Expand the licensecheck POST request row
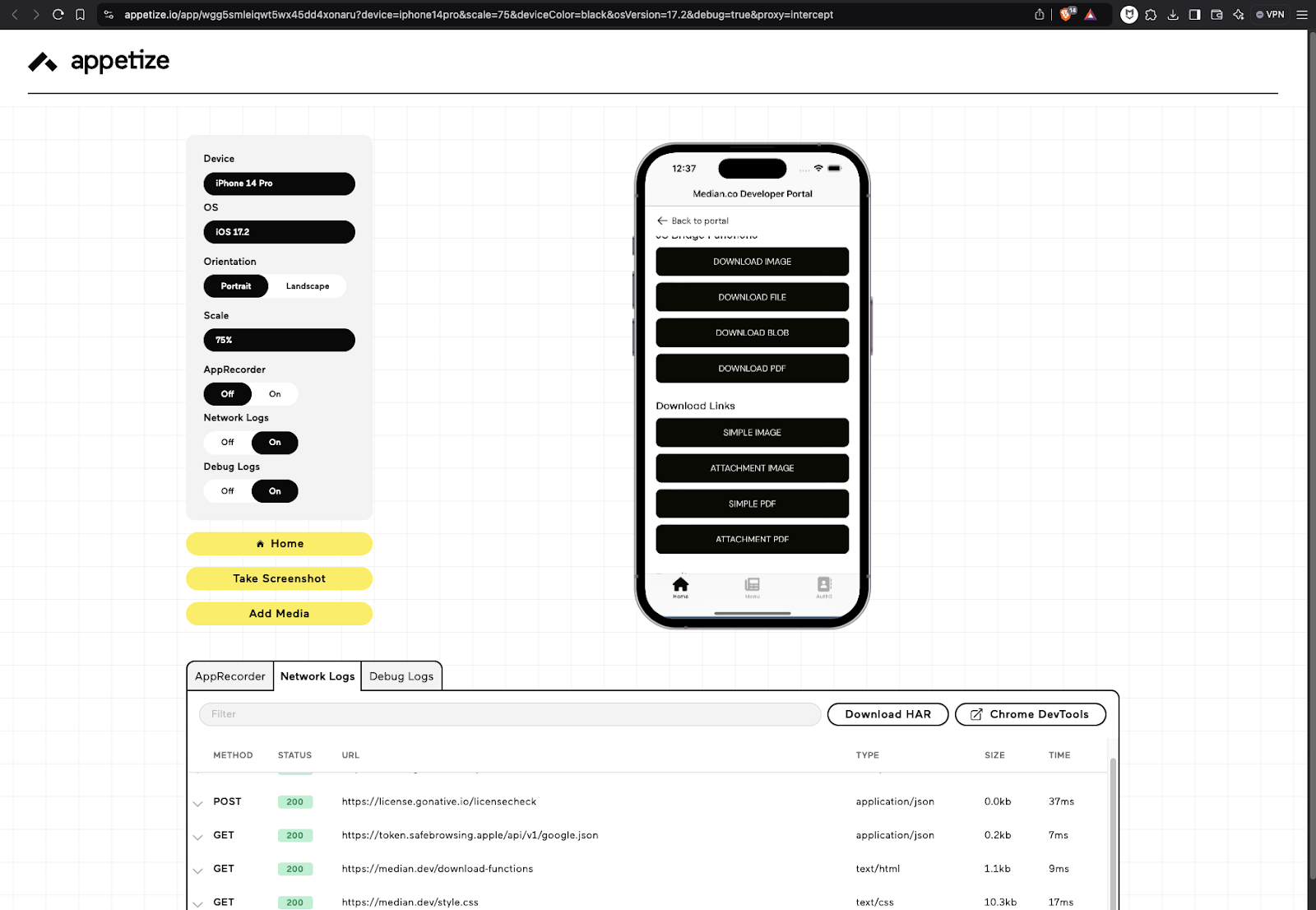The height and width of the screenshot is (910, 1316). pos(197,802)
